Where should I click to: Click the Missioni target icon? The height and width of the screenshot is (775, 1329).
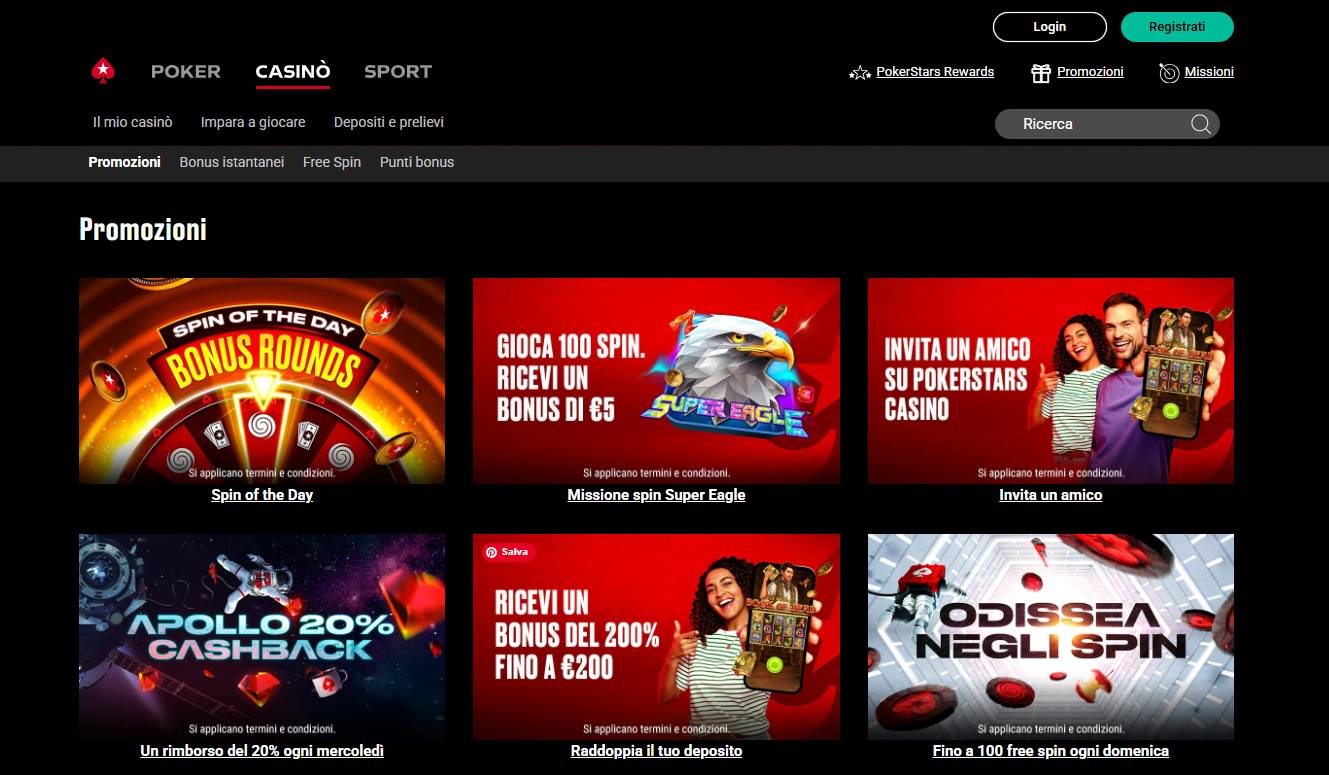[x=1169, y=72]
